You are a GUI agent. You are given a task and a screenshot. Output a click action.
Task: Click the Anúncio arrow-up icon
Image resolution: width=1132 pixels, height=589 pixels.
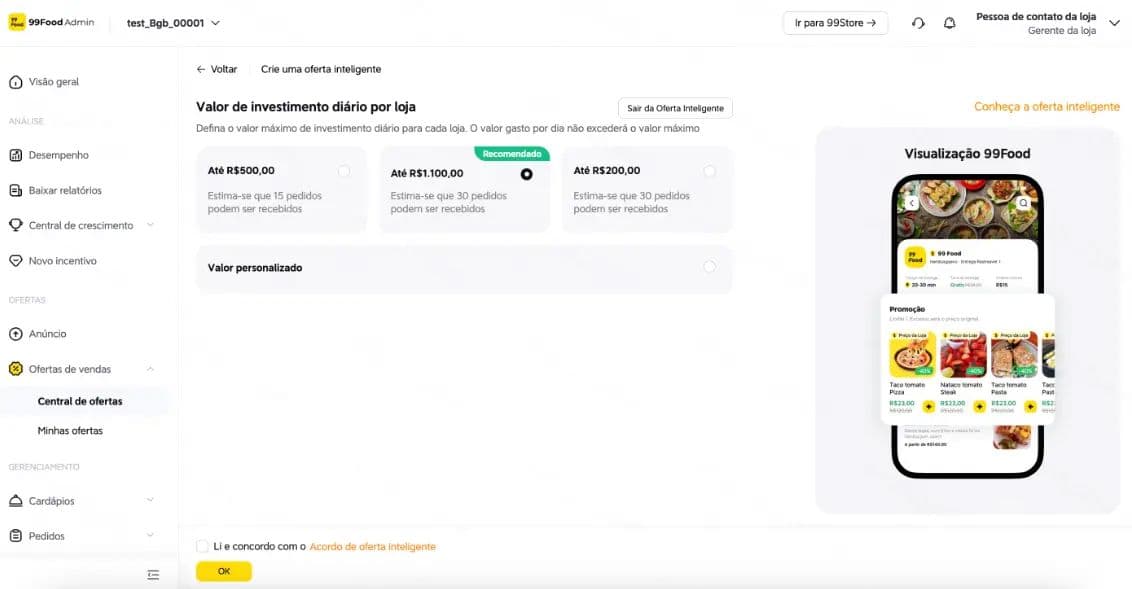[x=15, y=334]
